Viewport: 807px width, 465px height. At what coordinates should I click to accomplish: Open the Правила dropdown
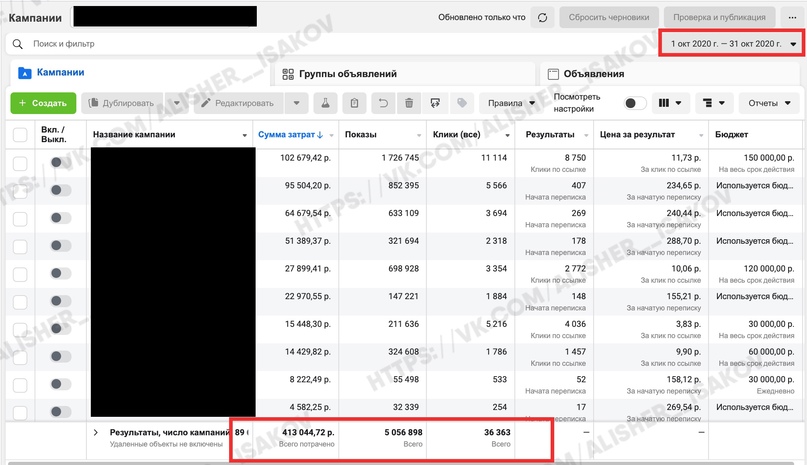[x=511, y=103]
